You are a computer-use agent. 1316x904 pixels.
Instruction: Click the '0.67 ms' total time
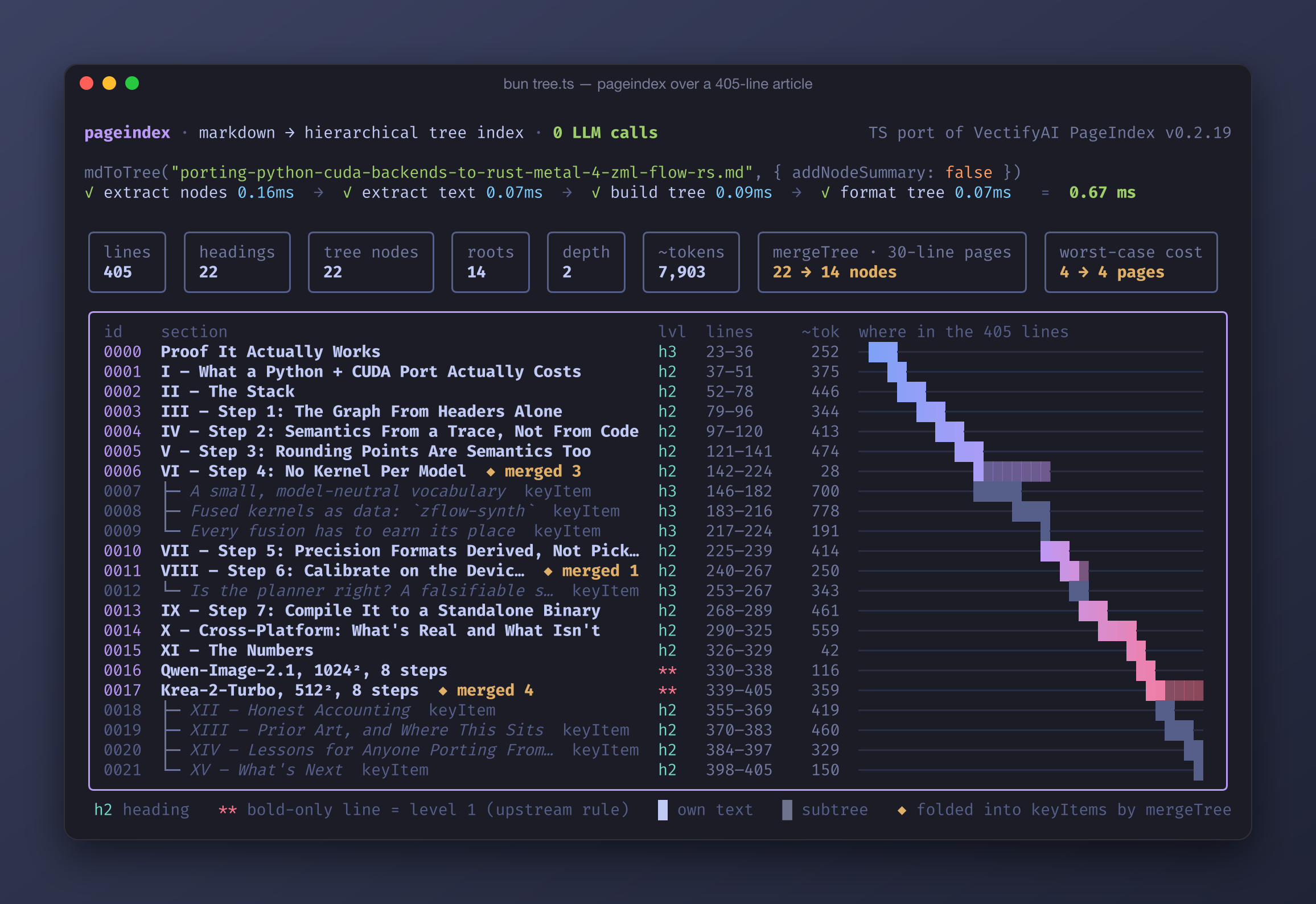(x=1102, y=192)
